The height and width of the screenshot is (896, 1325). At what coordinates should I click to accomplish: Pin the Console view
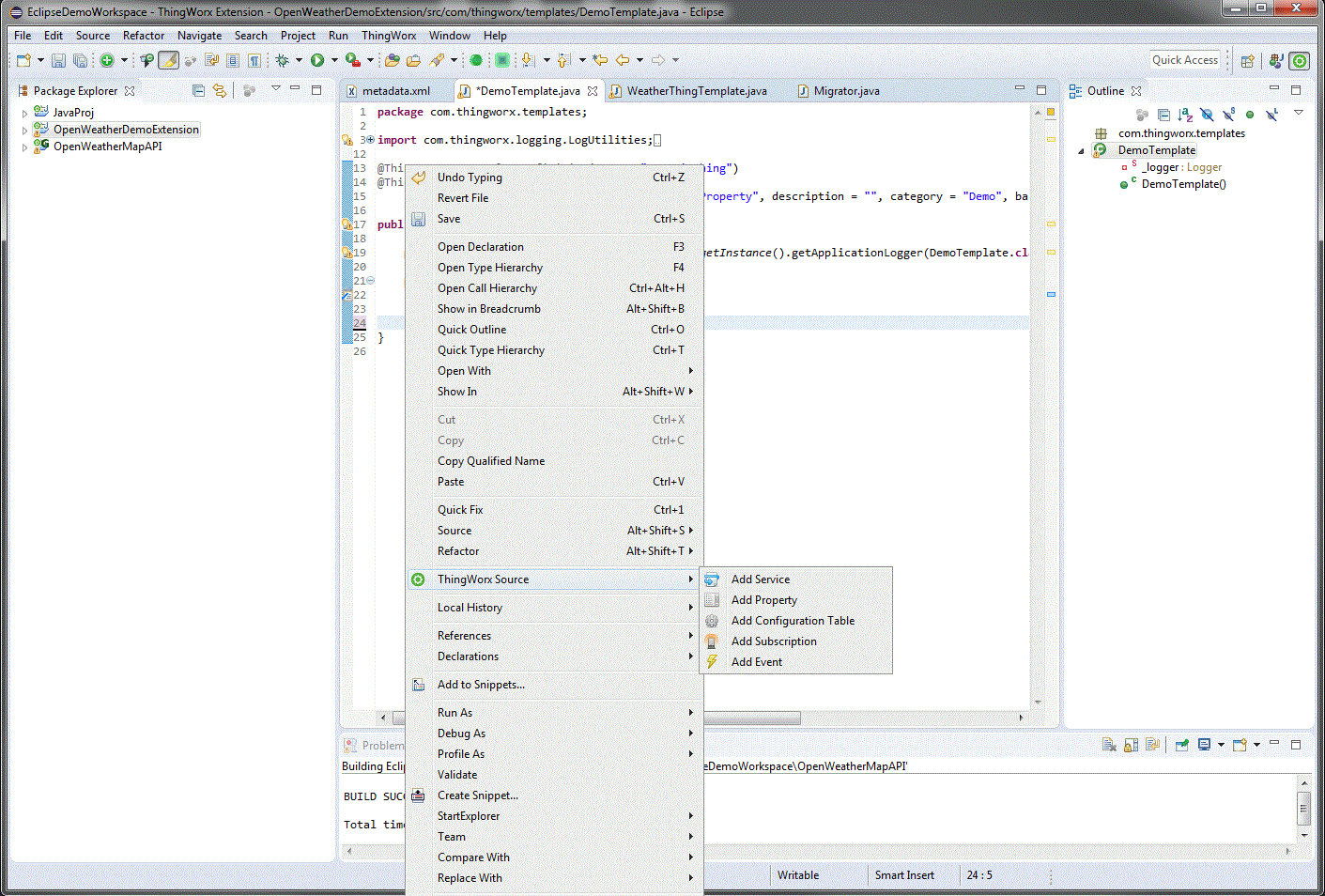click(1181, 743)
